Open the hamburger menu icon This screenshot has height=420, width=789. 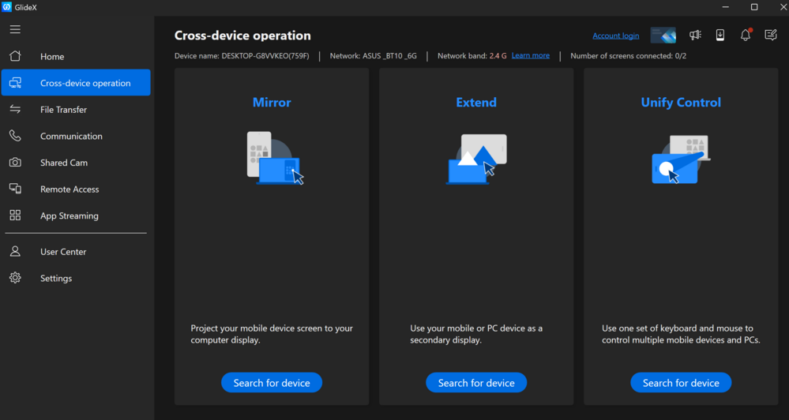pyautogui.click(x=15, y=29)
